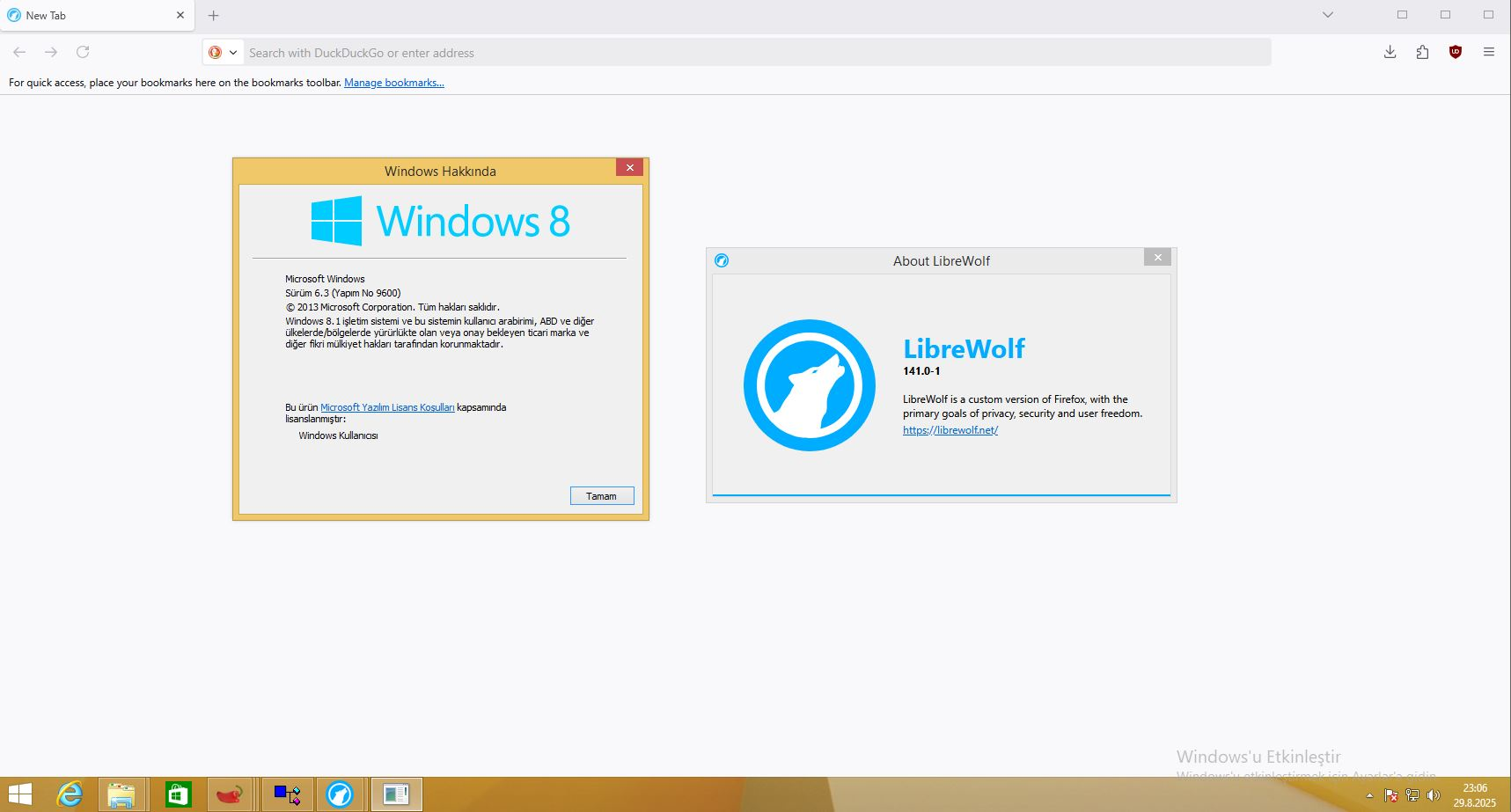Screen dimensions: 1511x812
Task: Click the Windows Hakkında title bar text
Action: point(440,172)
